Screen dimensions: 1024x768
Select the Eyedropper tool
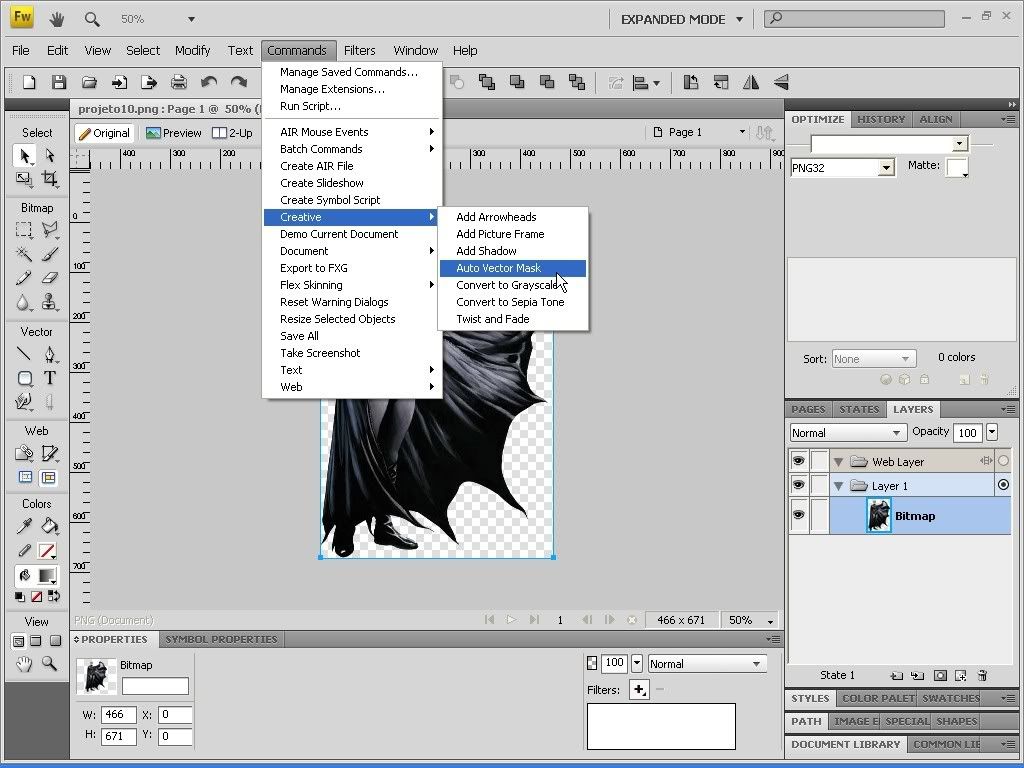[x=24, y=526]
